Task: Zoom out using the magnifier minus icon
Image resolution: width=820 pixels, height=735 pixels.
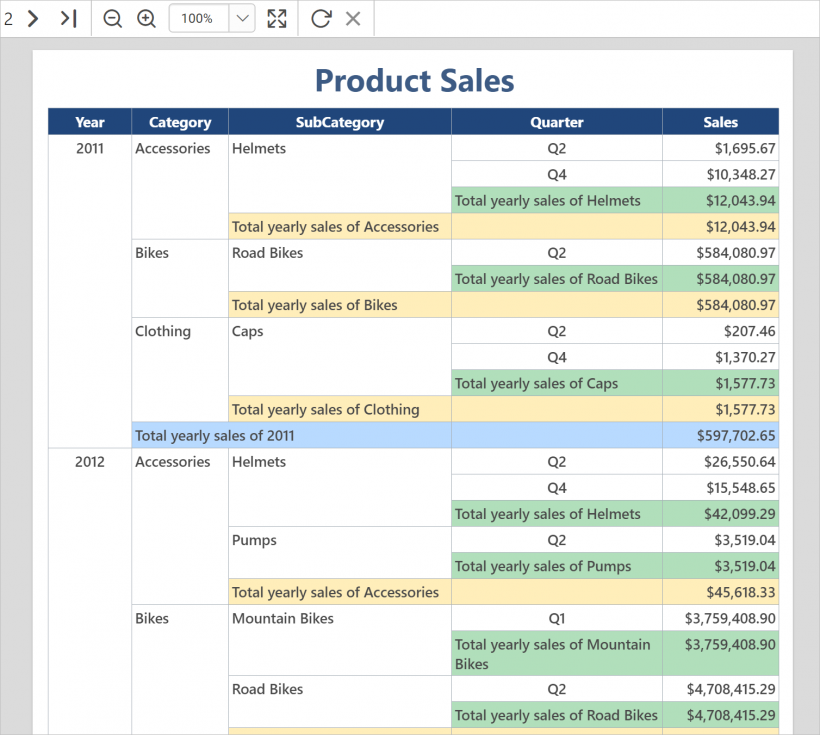Action: (112, 18)
